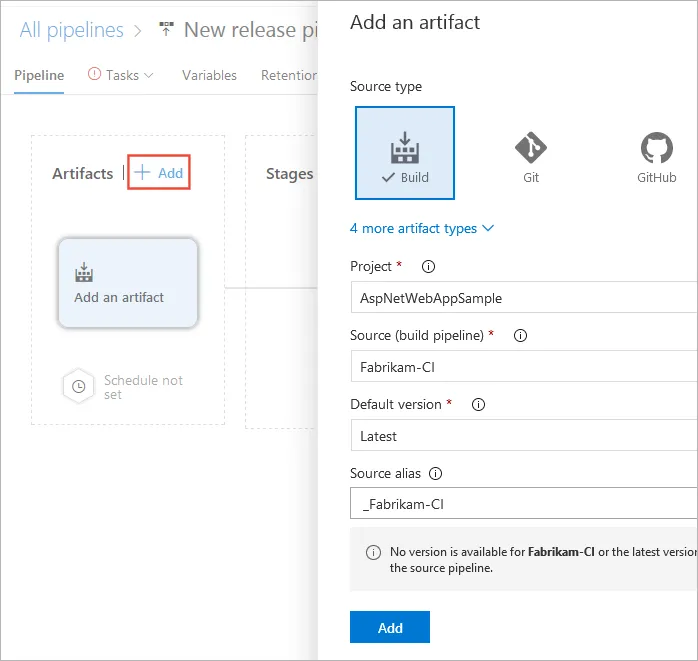Viewport: 698px width, 661px height.
Task: Click the release pipeline icon in breadcrumb
Action: pyautogui.click(x=166, y=30)
